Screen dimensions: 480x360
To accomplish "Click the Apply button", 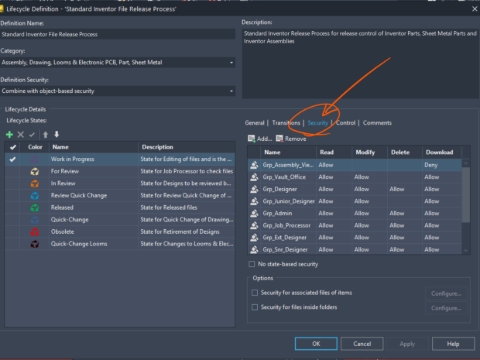I will pos(407,344).
